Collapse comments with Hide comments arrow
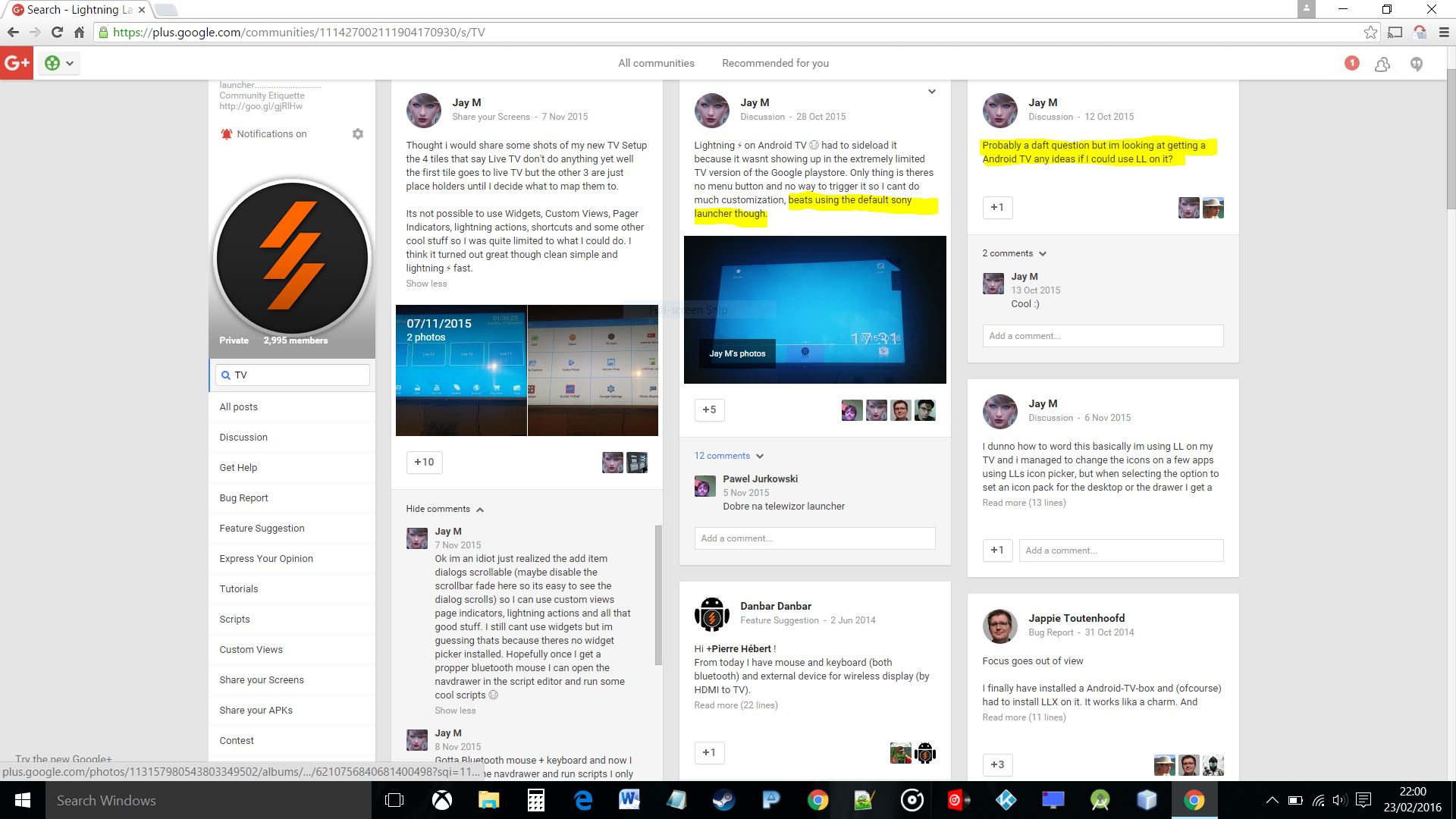This screenshot has width=1456, height=819. (480, 510)
